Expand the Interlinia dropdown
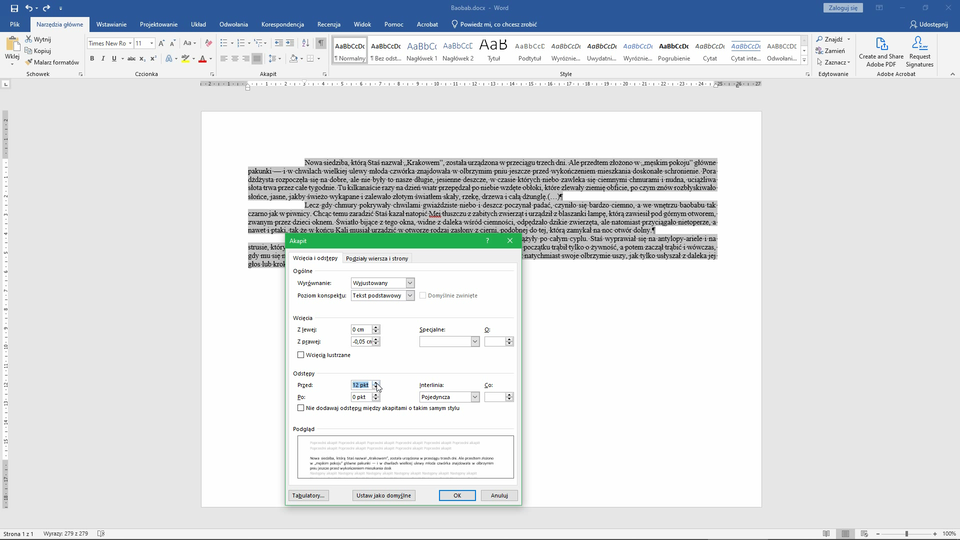Viewport: 960px width, 540px height. [474, 397]
